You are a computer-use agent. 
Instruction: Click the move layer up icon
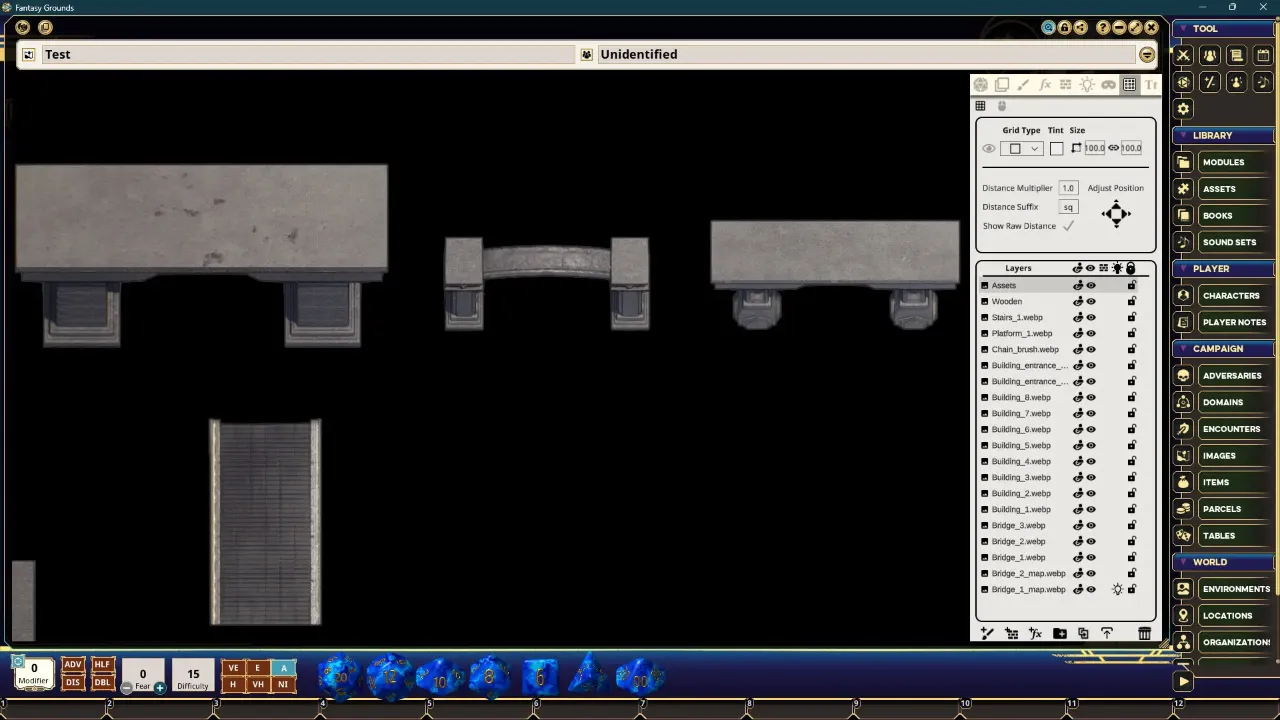[1107, 633]
